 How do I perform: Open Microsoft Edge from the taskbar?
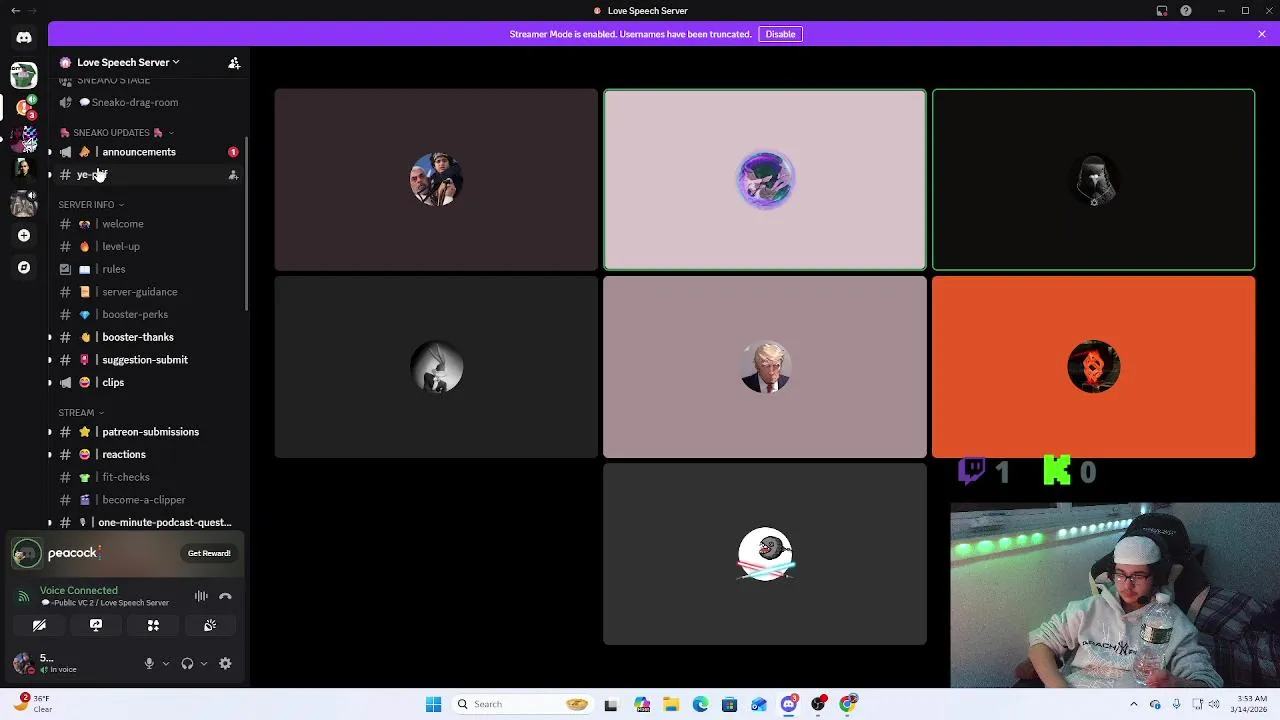(700, 704)
